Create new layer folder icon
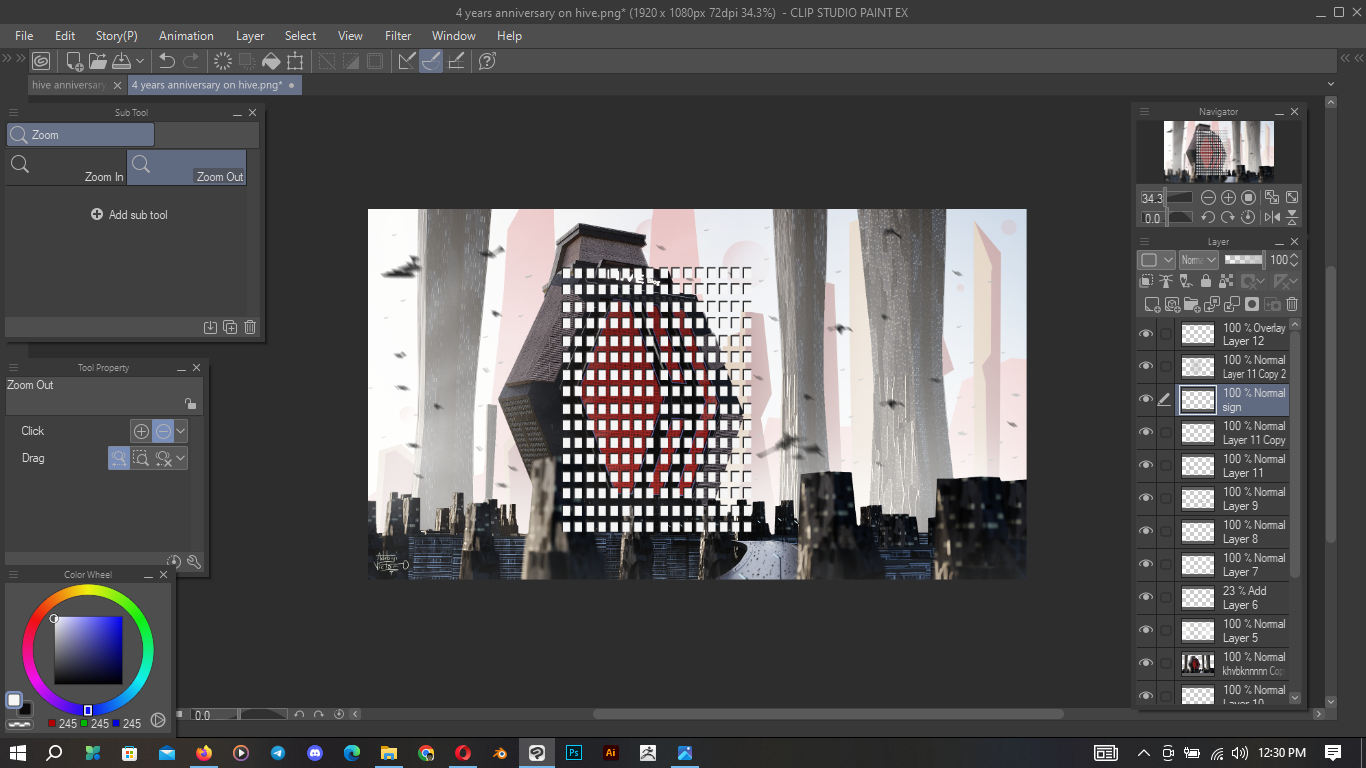The width and height of the screenshot is (1366, 768). (x=1192, y=304)
